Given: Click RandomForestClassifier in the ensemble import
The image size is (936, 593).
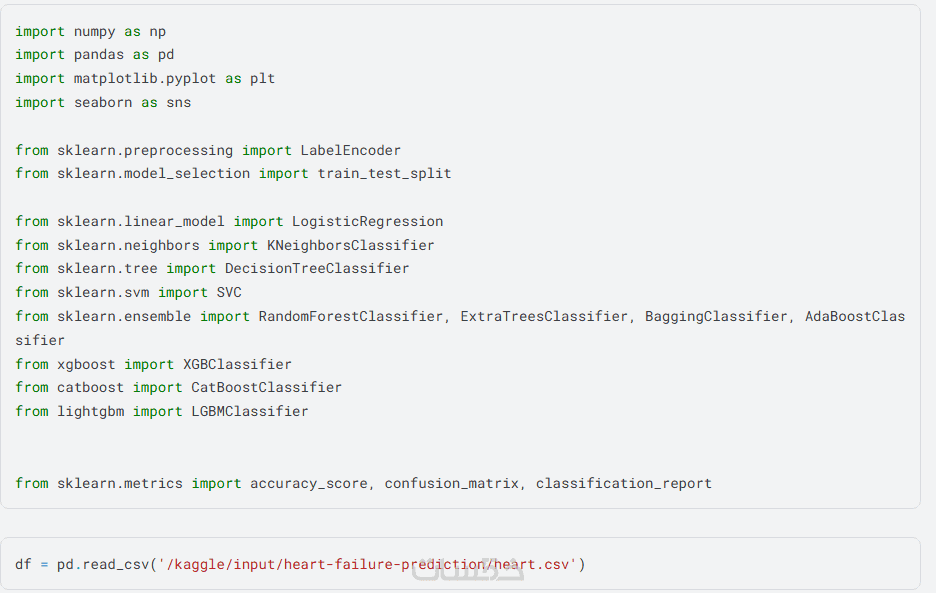Looking at the screenshot, I should tap(350, 316).
